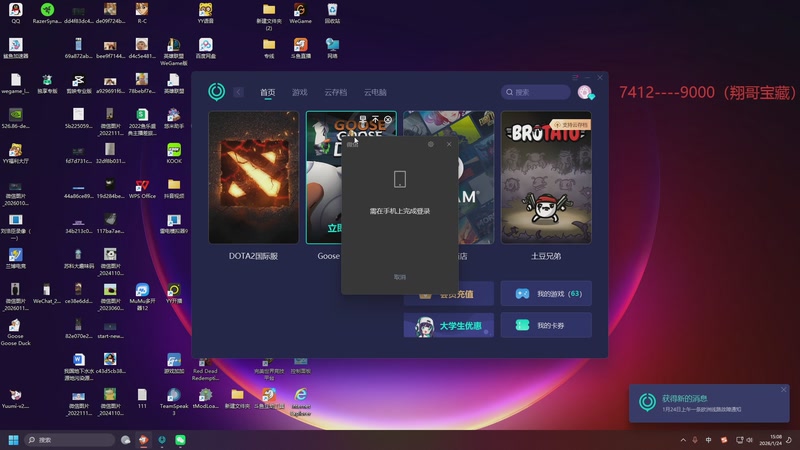
Task: Open the launcher menu lines icon
Action: (x=575, y=77)
